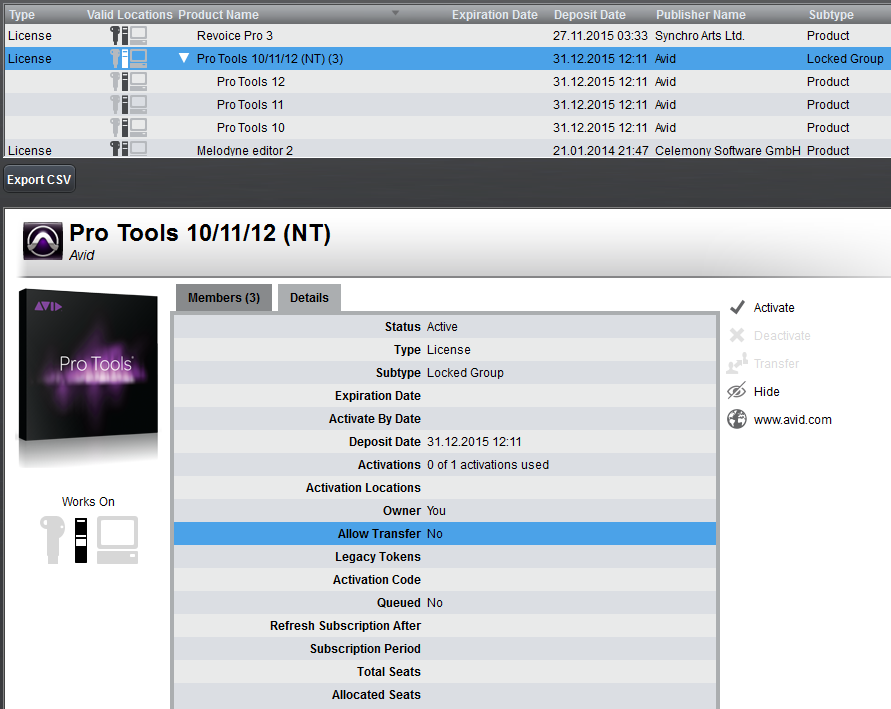This screenshot has width=891, height=709.
Task: Click Deposit Date 31.12.2015 12:11 detail row
Action: click(x=445, y=441)
